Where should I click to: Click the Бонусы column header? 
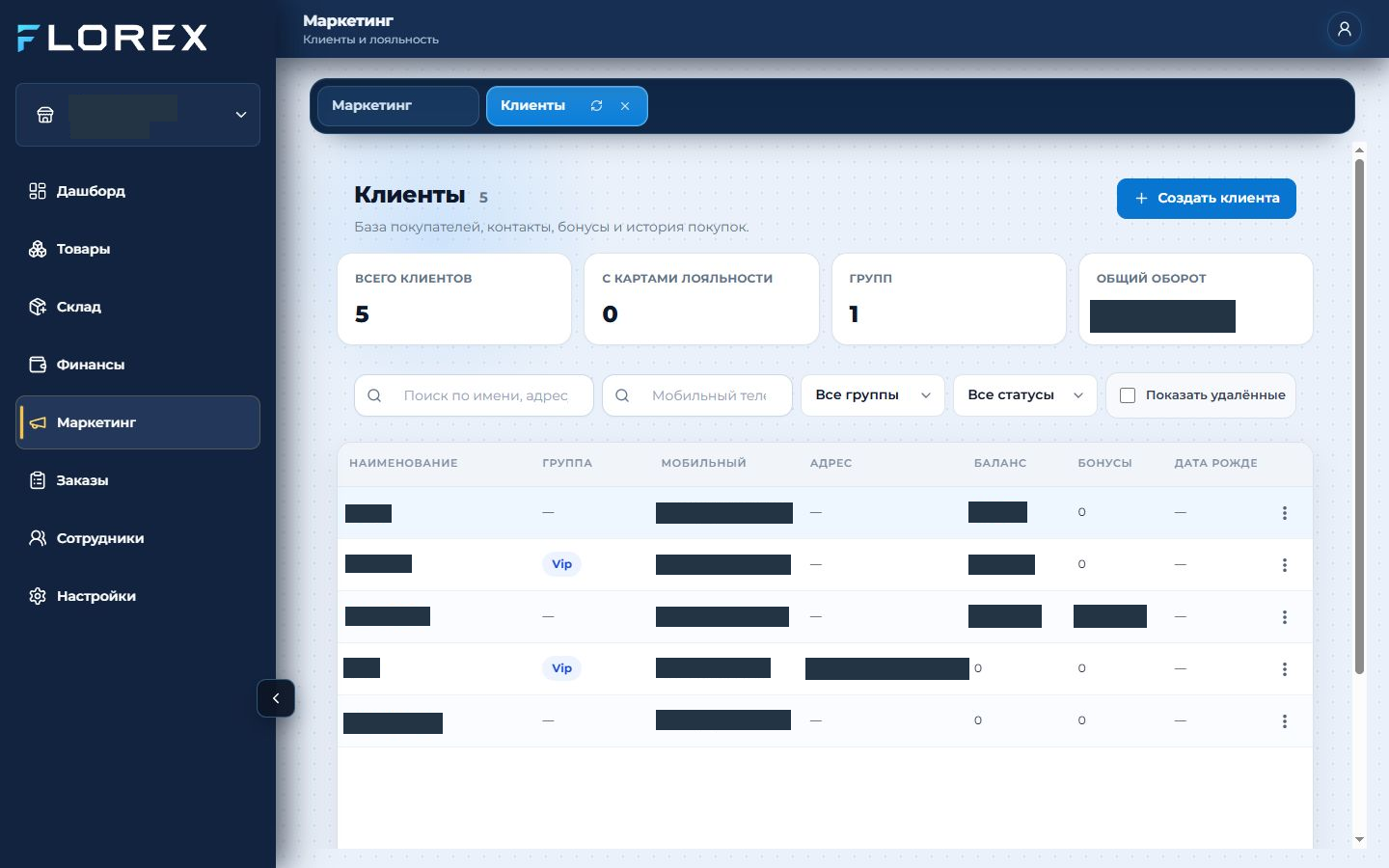point(1104,463)
